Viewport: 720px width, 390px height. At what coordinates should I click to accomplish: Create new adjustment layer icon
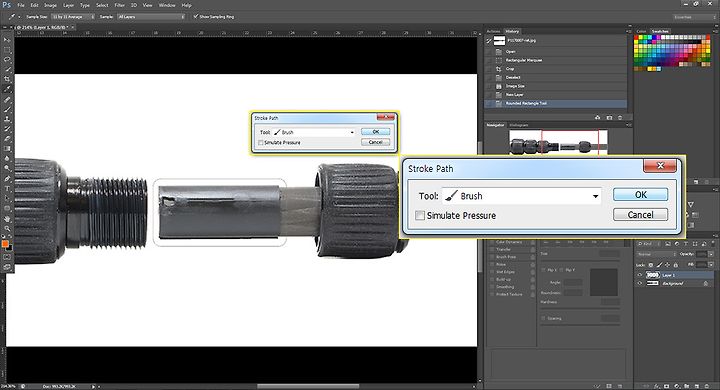coord(677,386)
